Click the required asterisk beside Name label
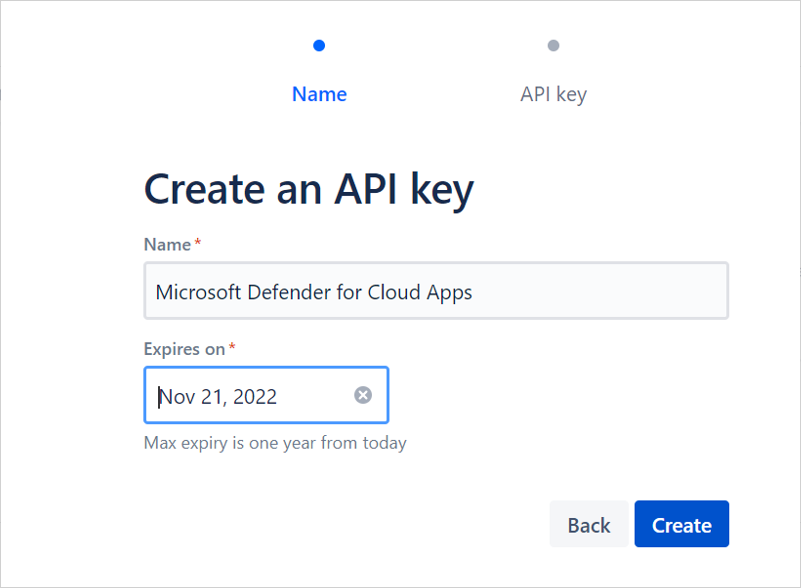The image size is (801, 588). [x=196, y=240]
